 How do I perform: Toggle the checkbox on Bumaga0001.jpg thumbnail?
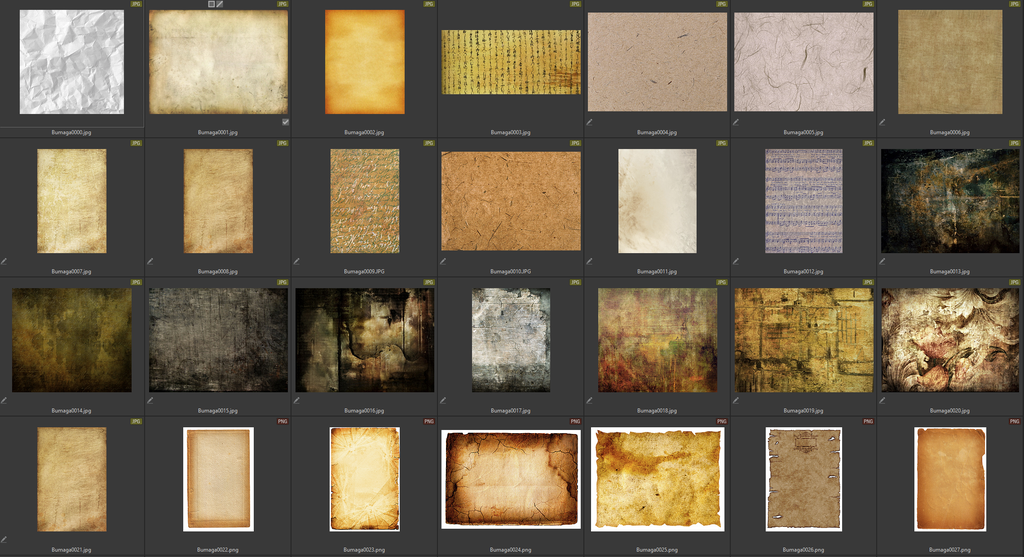click(285, 122)
